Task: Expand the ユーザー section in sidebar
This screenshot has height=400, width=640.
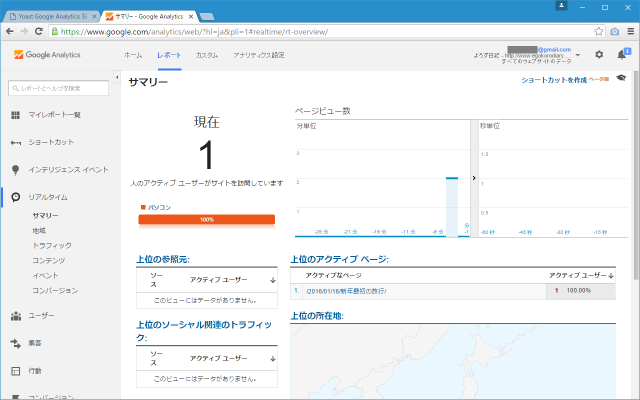Action: (x=41, y=315)
